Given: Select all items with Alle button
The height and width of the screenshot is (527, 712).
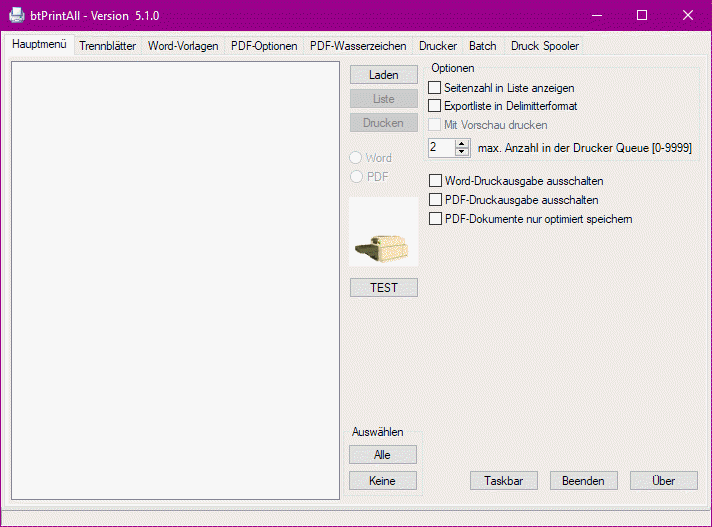Looking at the screenshot, I should (382, 454).
